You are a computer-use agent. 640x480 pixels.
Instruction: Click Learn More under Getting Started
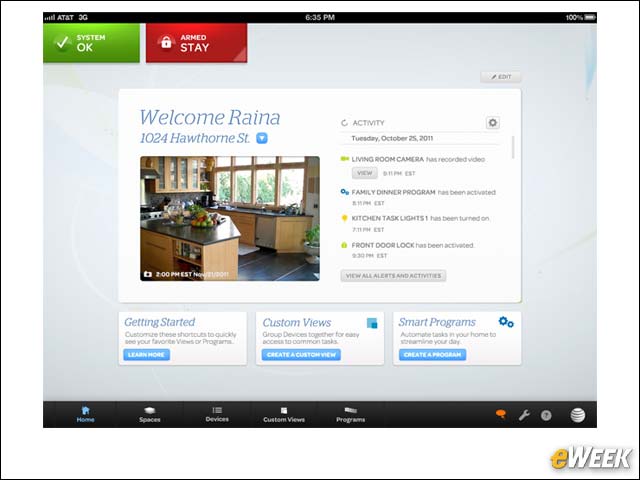[x=146, y=355]
